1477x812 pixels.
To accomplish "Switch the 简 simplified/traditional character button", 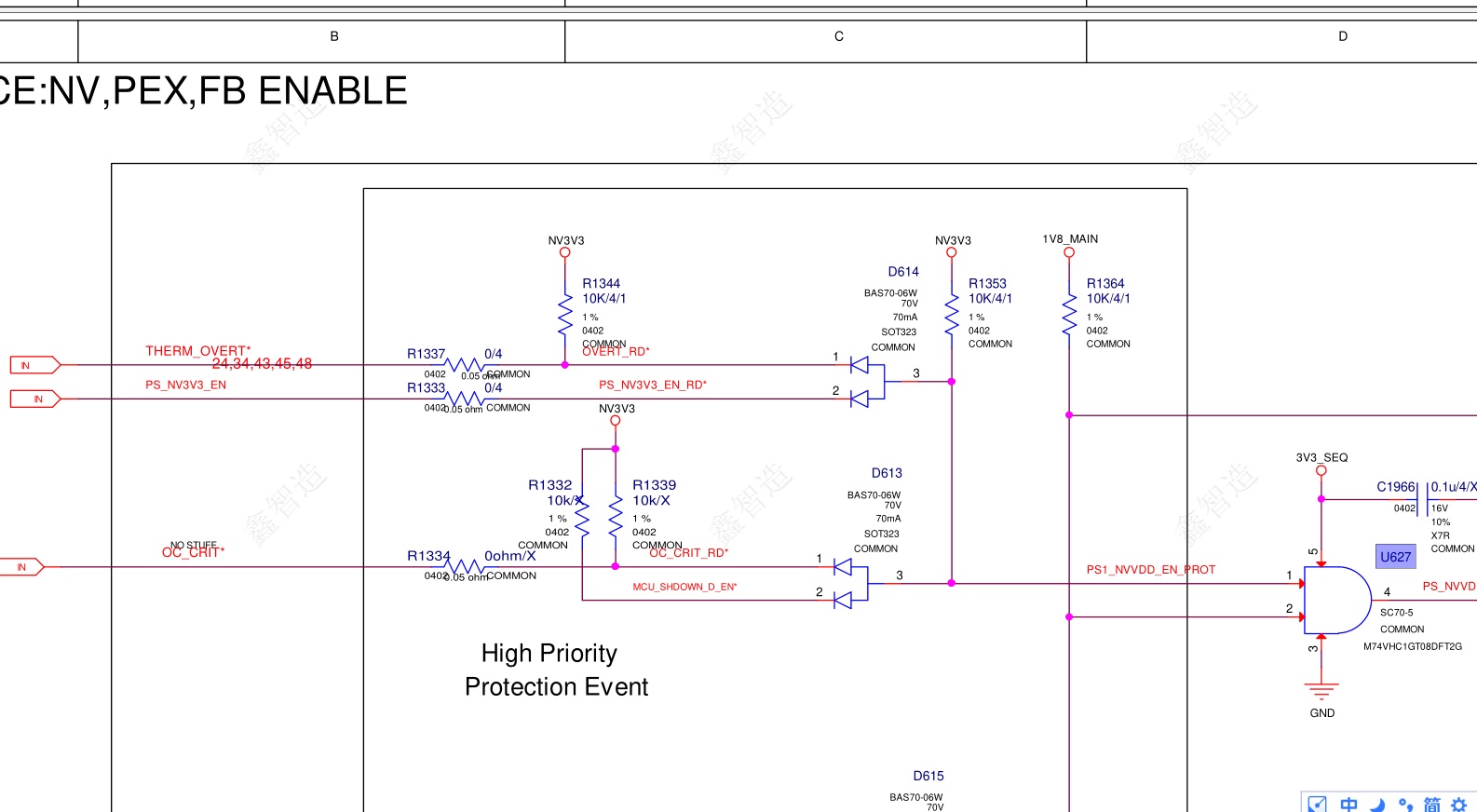I will [1432, 804].
